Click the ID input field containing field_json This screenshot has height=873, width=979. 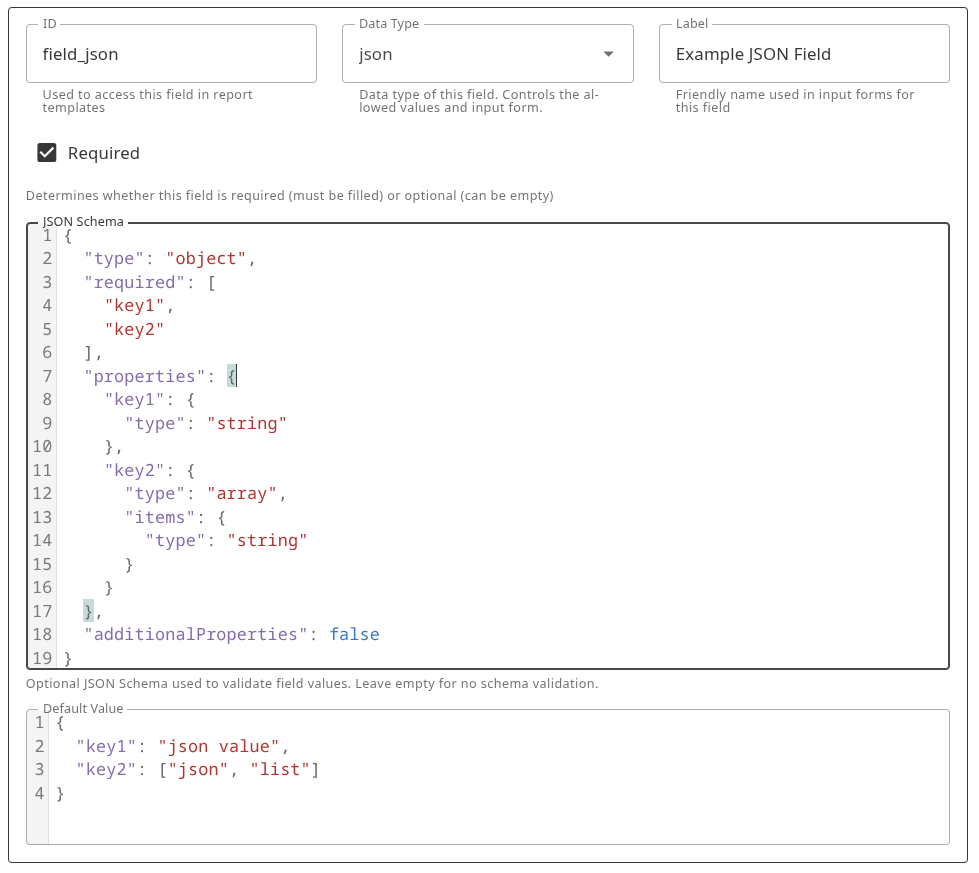(171, 54)
